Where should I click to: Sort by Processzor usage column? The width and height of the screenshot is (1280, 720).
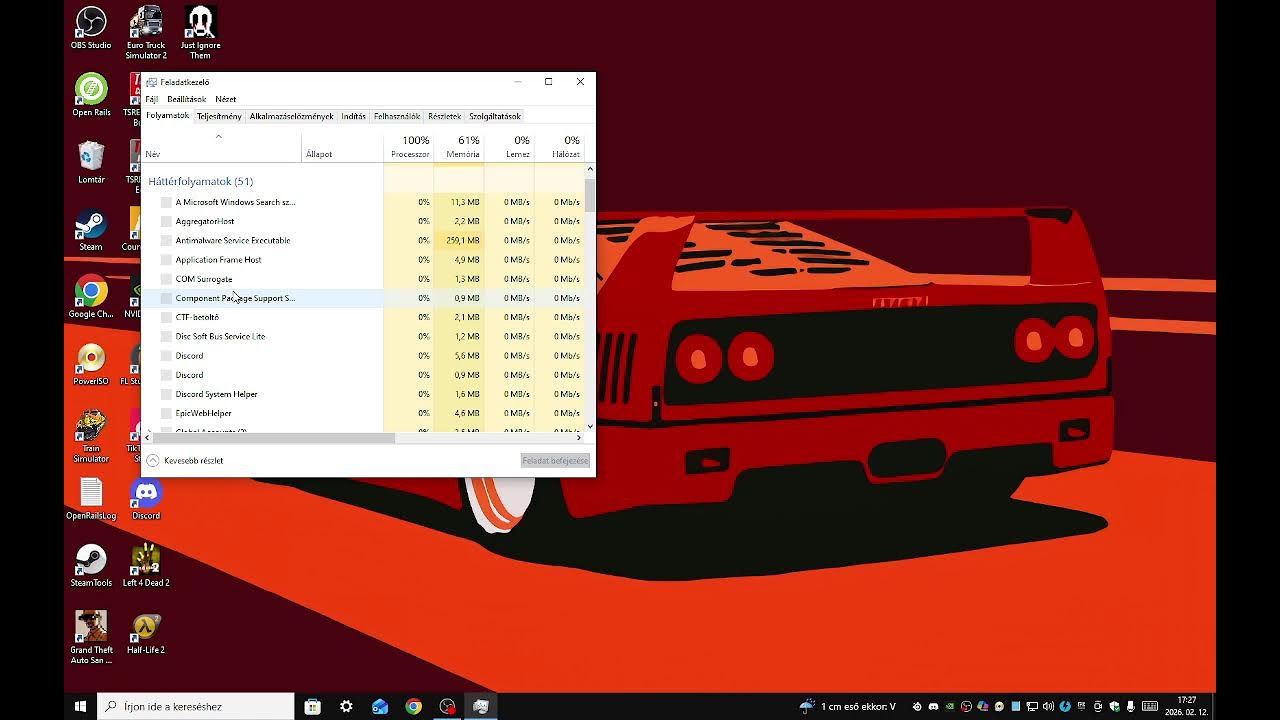point(409,147)
